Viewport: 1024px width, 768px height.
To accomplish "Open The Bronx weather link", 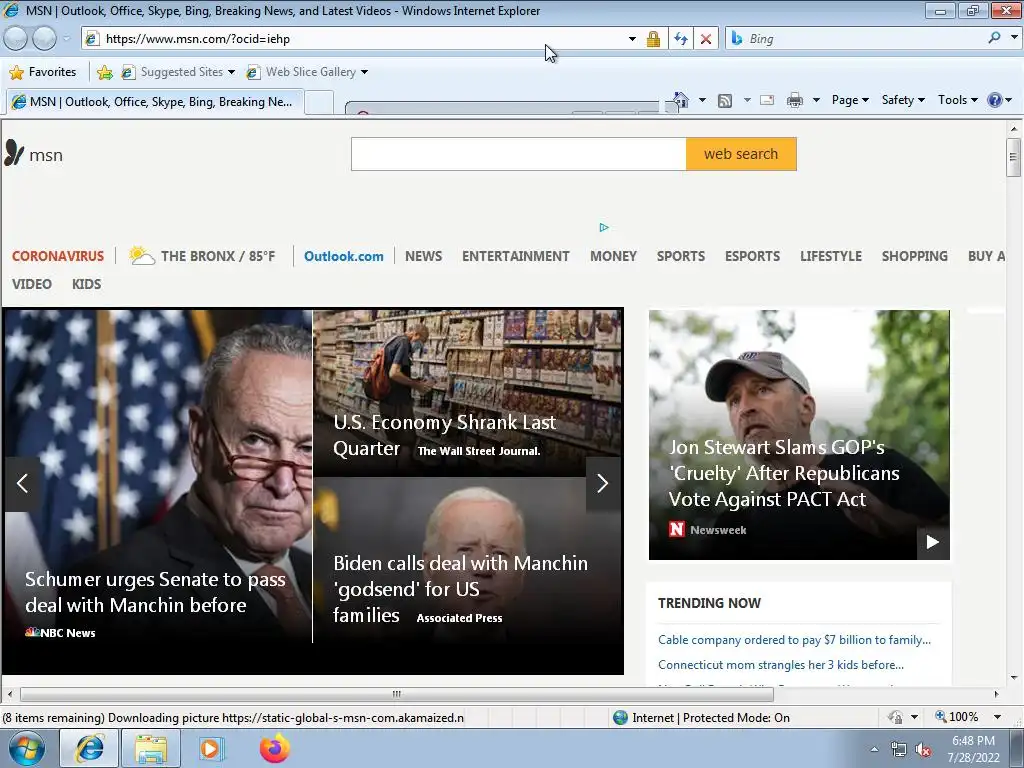I will click(x=202, y=255).
